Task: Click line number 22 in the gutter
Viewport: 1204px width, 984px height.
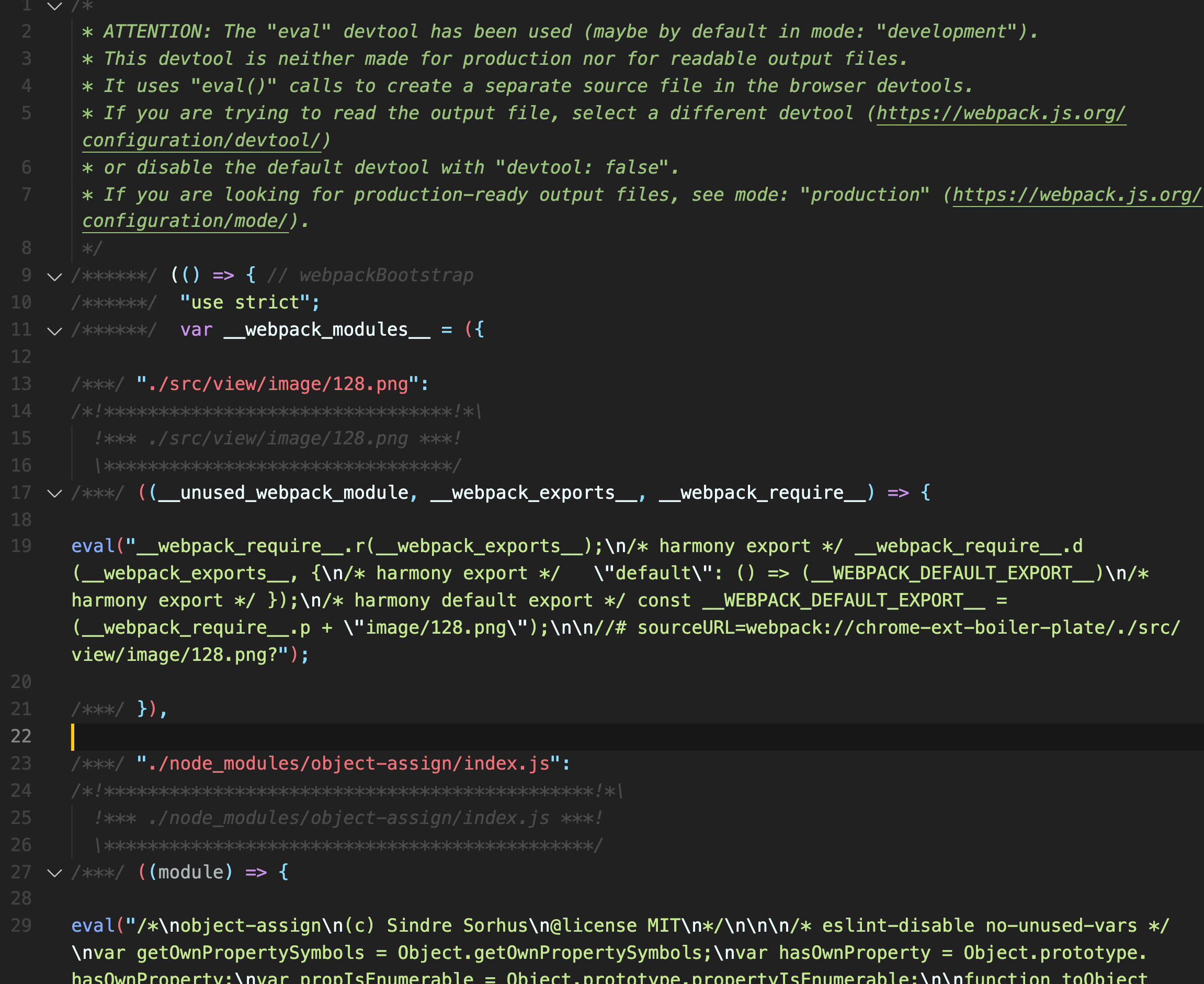Action: [x=21, y=736]
